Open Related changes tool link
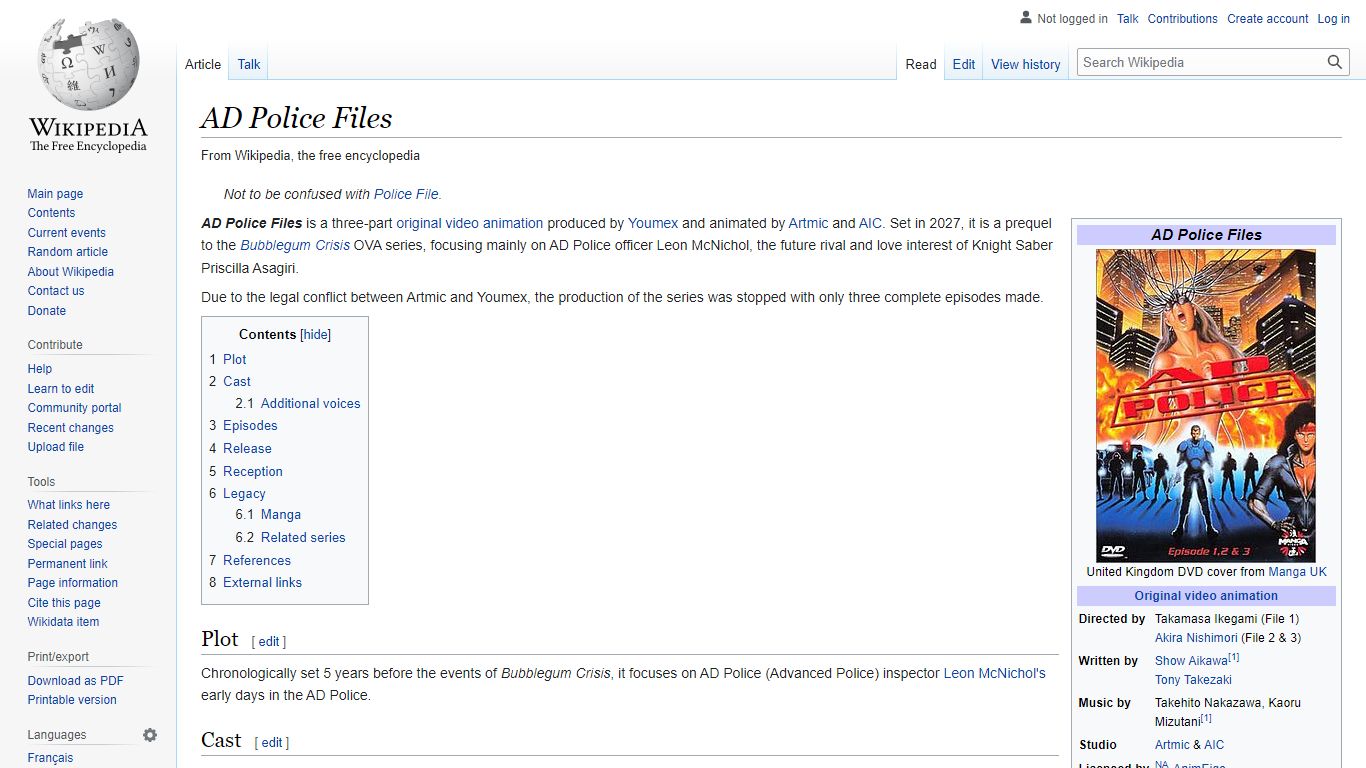Screen dimensions: 1366x768 pyautogui.click(x=72, y=525)
